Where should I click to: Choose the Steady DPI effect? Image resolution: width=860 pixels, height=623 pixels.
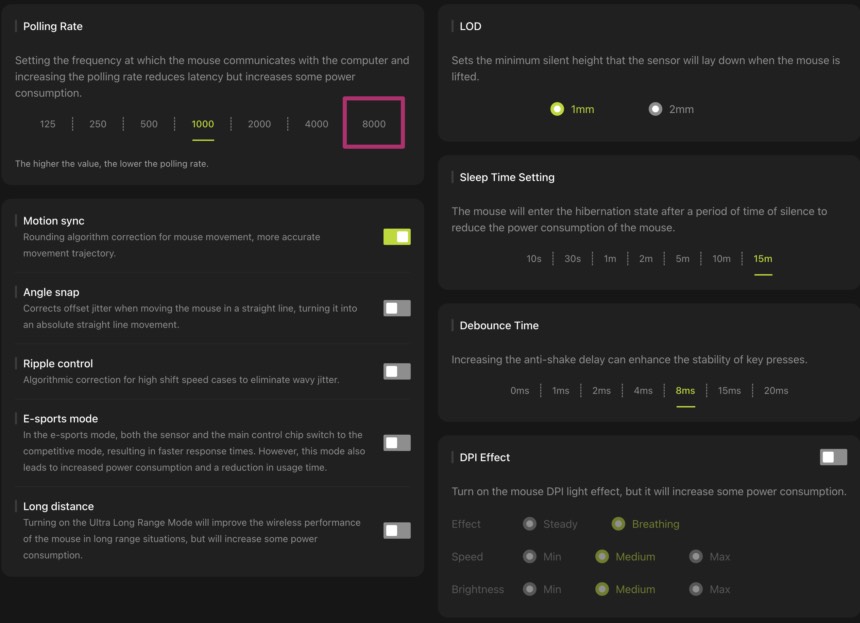529,524
